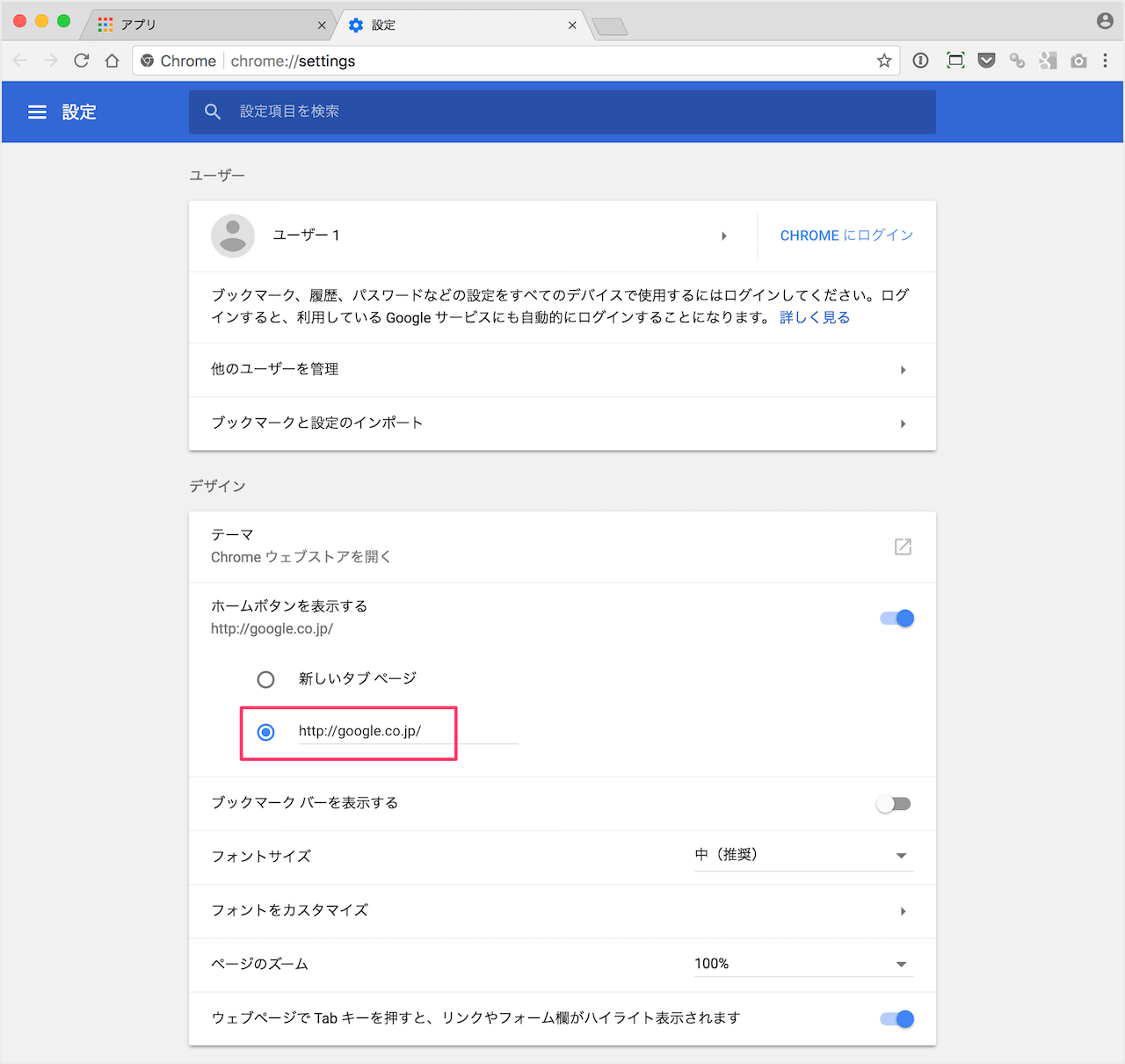Click the Google translate extension icon
This screenshot has width=1125, height=1064.
point(1048,61)
